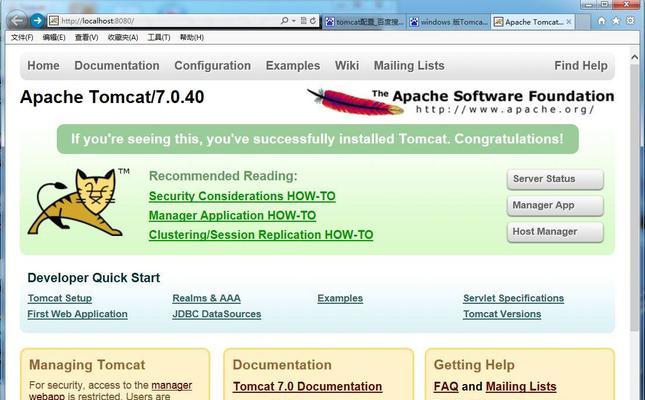Screen dimensions: 645x400
Task: Click the vertical scrollbar thumb
Action: pos(635,197)
